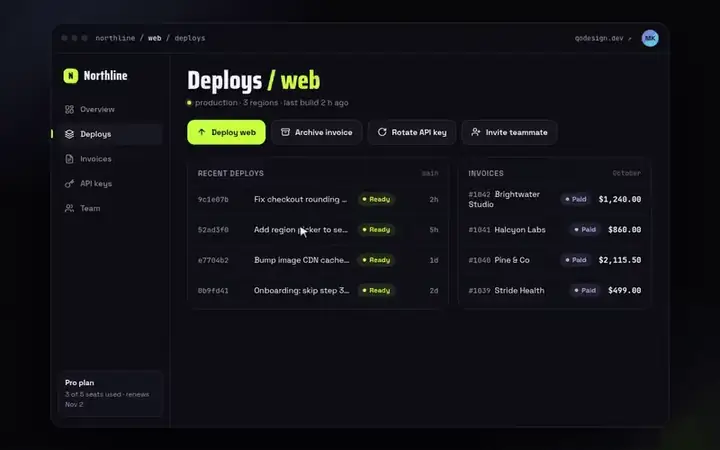Image resolution: width=720 pixels, height=450 pixels.
Task: Open invoice #1039 Stride Health
Action: tap(555, 290)
